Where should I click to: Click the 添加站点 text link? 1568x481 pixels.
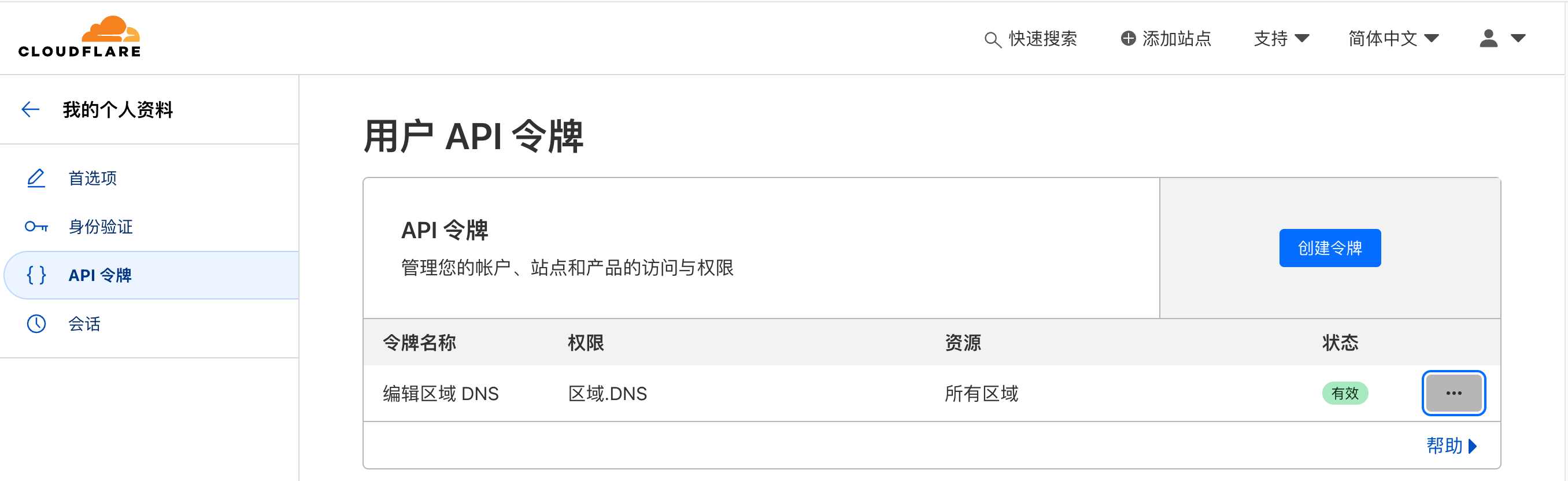click(1176, 38)
